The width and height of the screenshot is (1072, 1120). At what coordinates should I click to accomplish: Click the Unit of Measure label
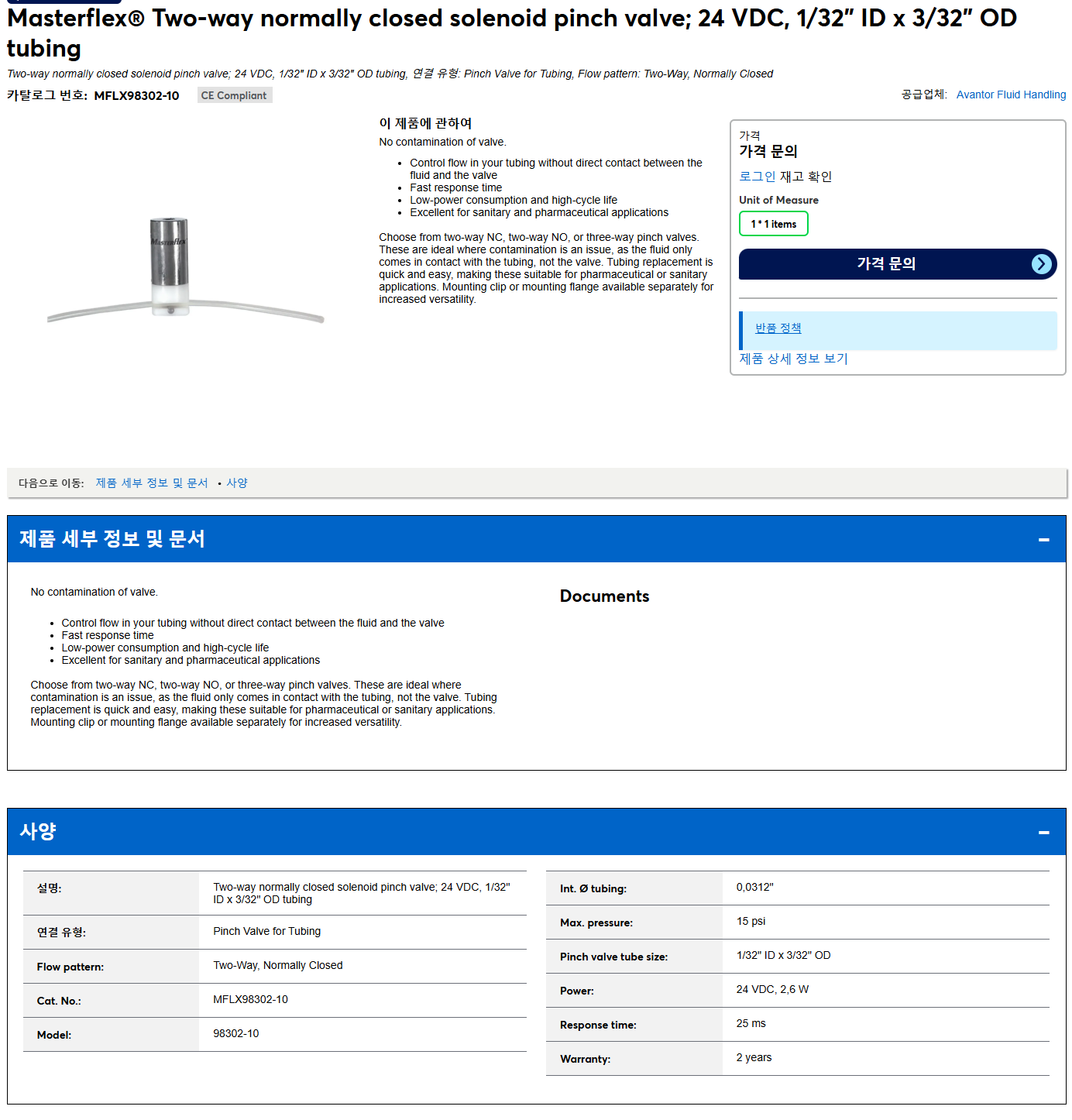778,200
